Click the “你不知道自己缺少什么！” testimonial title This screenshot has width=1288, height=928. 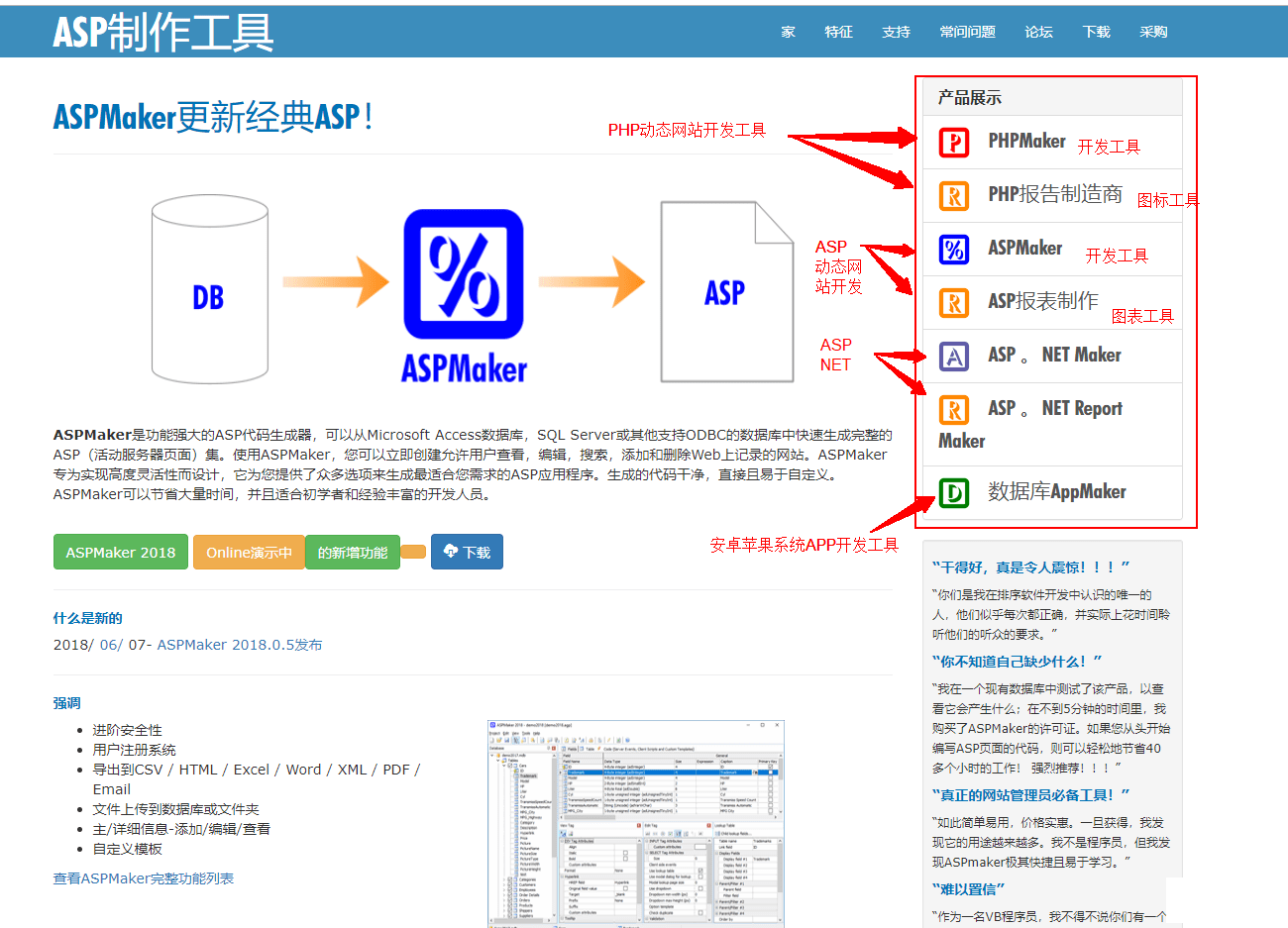(1018, 662)
